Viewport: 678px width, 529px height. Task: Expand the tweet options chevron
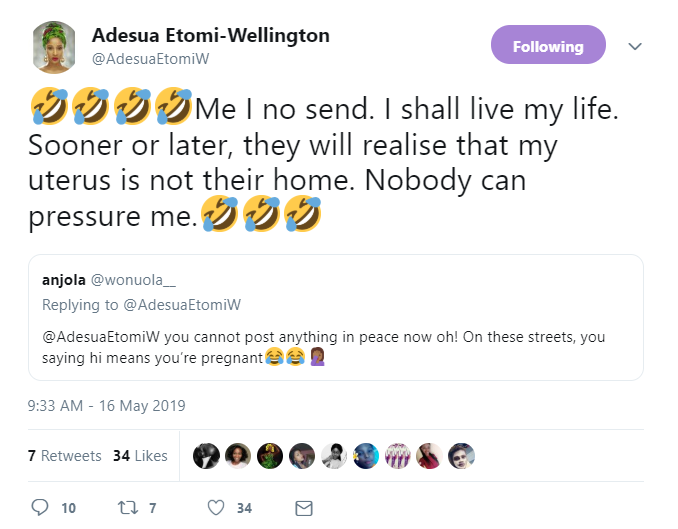633,46
